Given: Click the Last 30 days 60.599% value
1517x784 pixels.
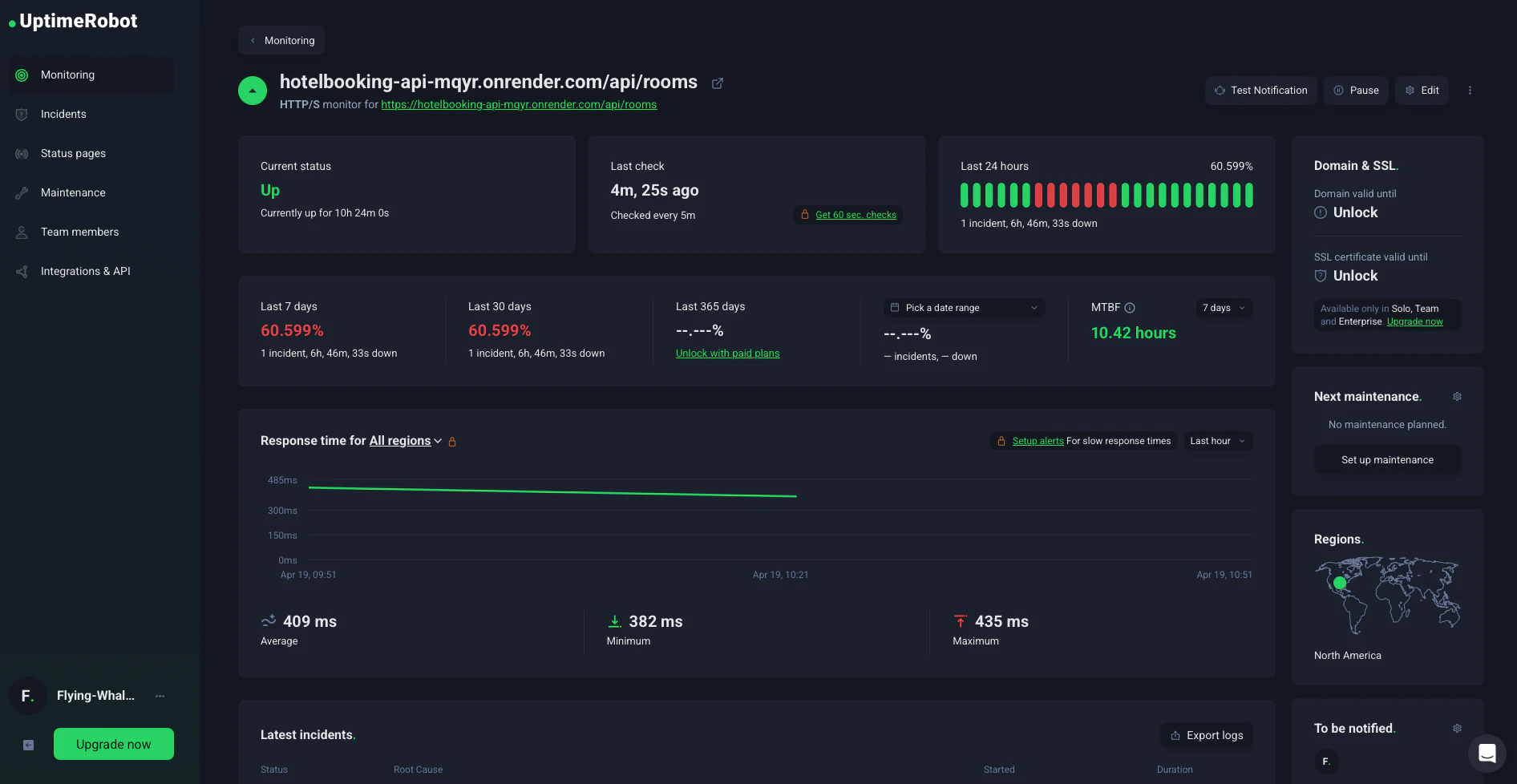Looking at the screenshot, I should 500,330.
